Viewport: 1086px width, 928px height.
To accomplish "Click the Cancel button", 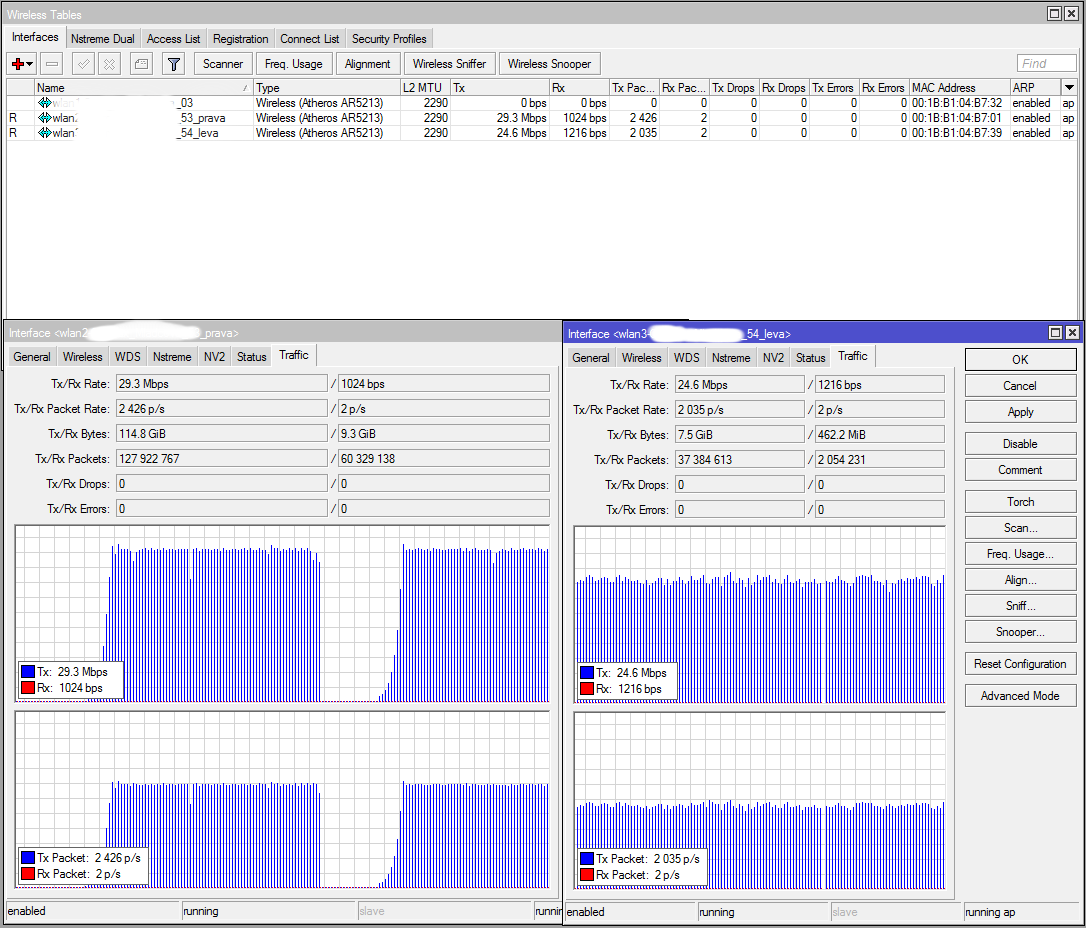I will [x=1020, y=386].
